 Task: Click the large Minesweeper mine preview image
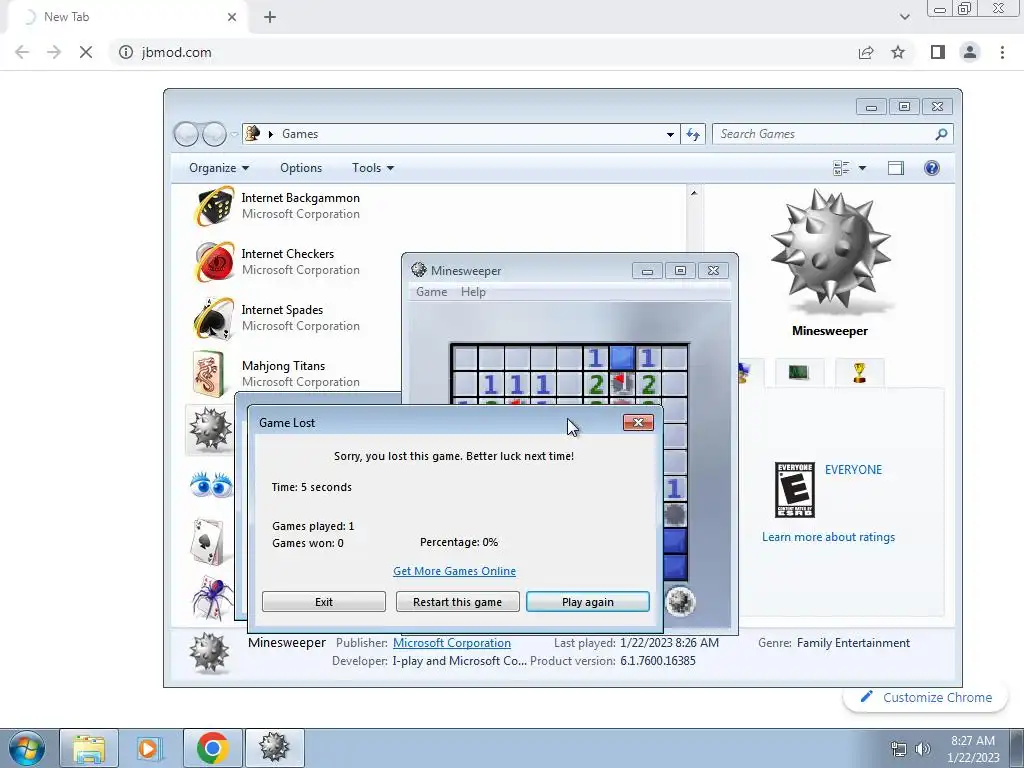830,251
